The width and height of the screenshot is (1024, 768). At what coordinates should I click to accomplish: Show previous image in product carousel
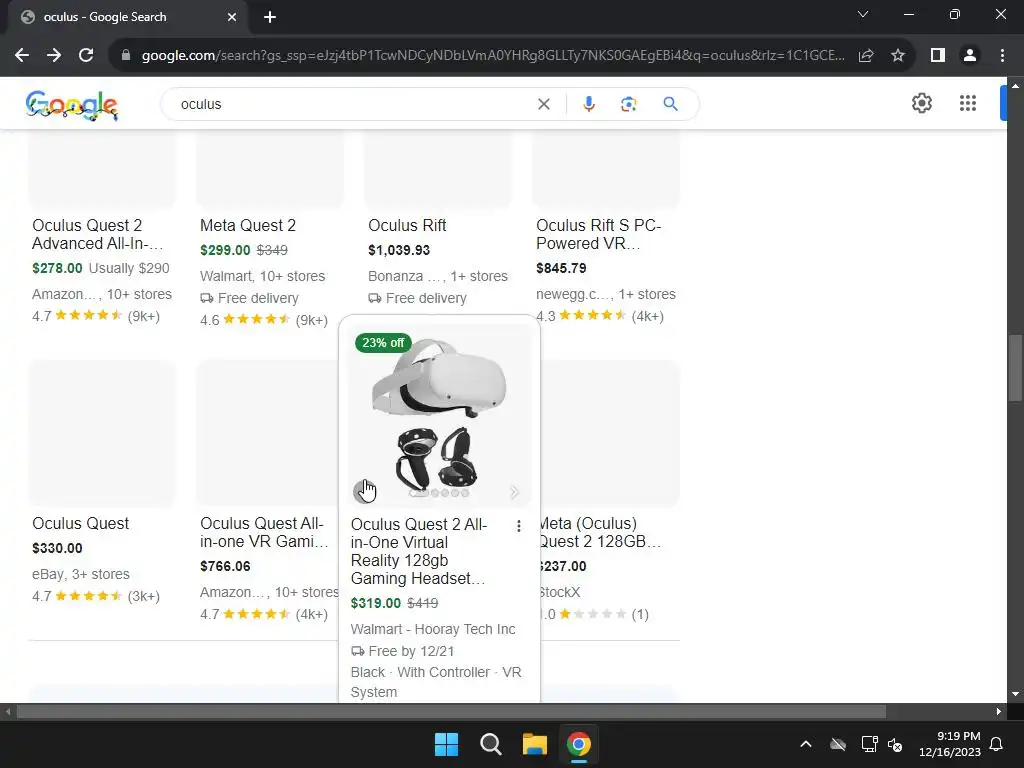coord(364,491)
